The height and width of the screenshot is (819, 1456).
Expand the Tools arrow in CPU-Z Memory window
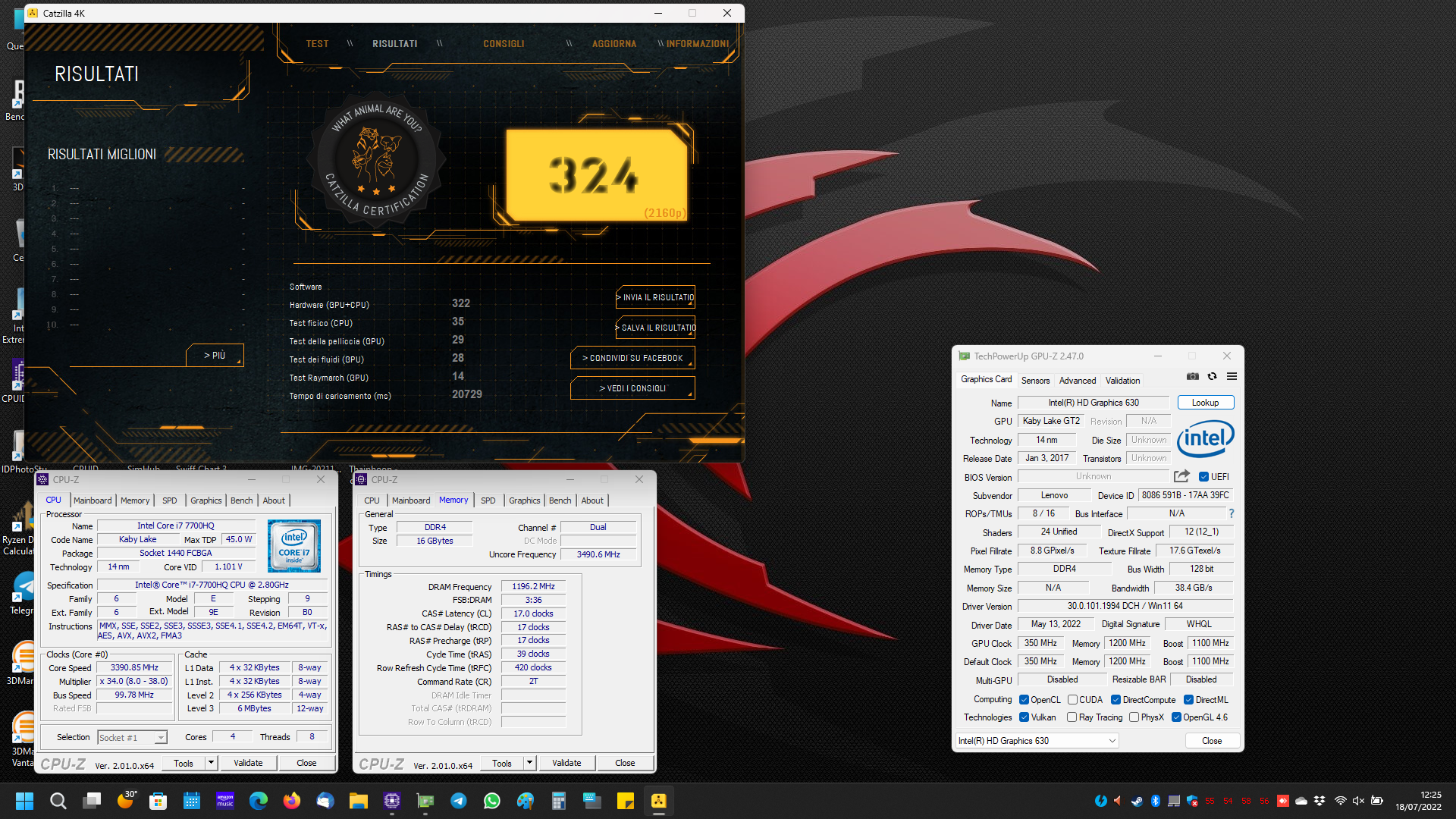tap(529, 763)
